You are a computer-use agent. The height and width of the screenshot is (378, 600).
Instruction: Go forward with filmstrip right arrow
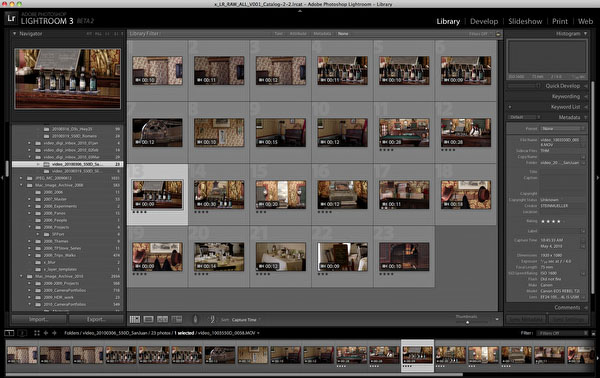pyautogui.click(x=54, y=333)
